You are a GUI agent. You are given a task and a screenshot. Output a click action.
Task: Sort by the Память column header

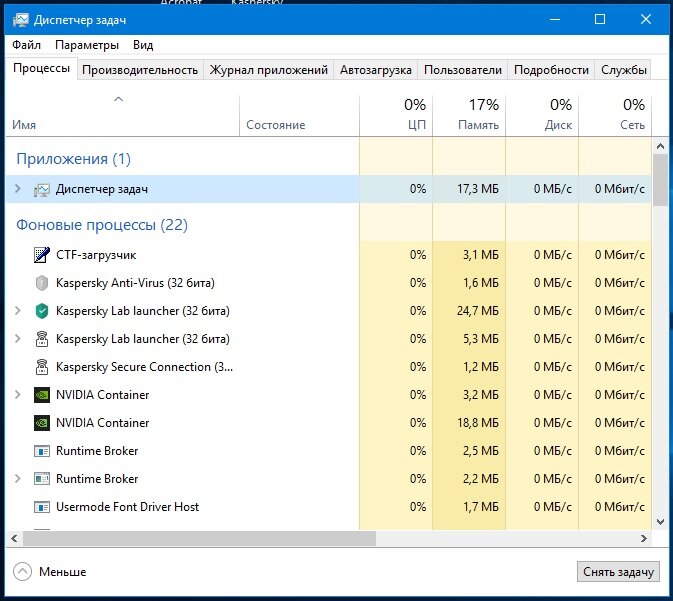coord(469,115)
